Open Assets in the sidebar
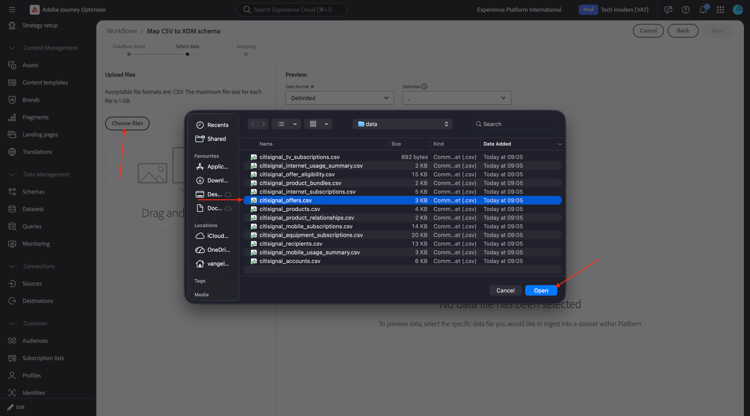750x416 pixels. point(30,65)
